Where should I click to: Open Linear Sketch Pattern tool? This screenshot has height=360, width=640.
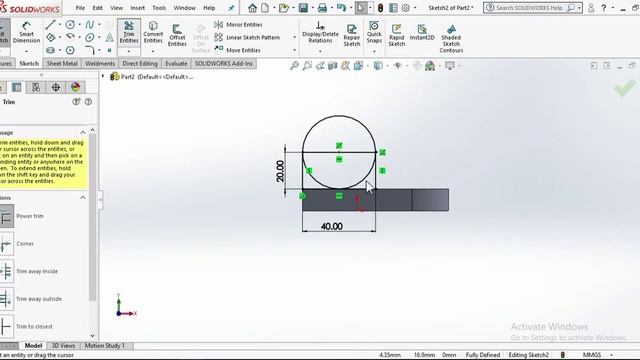point(247,37)
